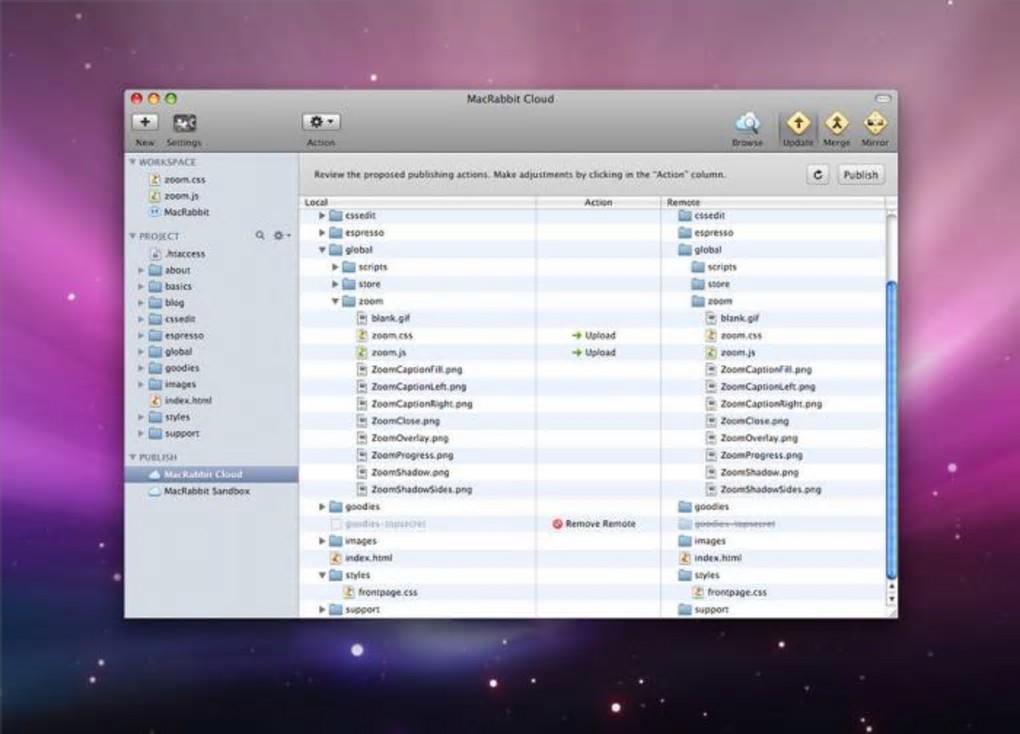Select the Mirror publish mode icon
Viewport: 1020px width, 734px height.
(x=875, y=122)
